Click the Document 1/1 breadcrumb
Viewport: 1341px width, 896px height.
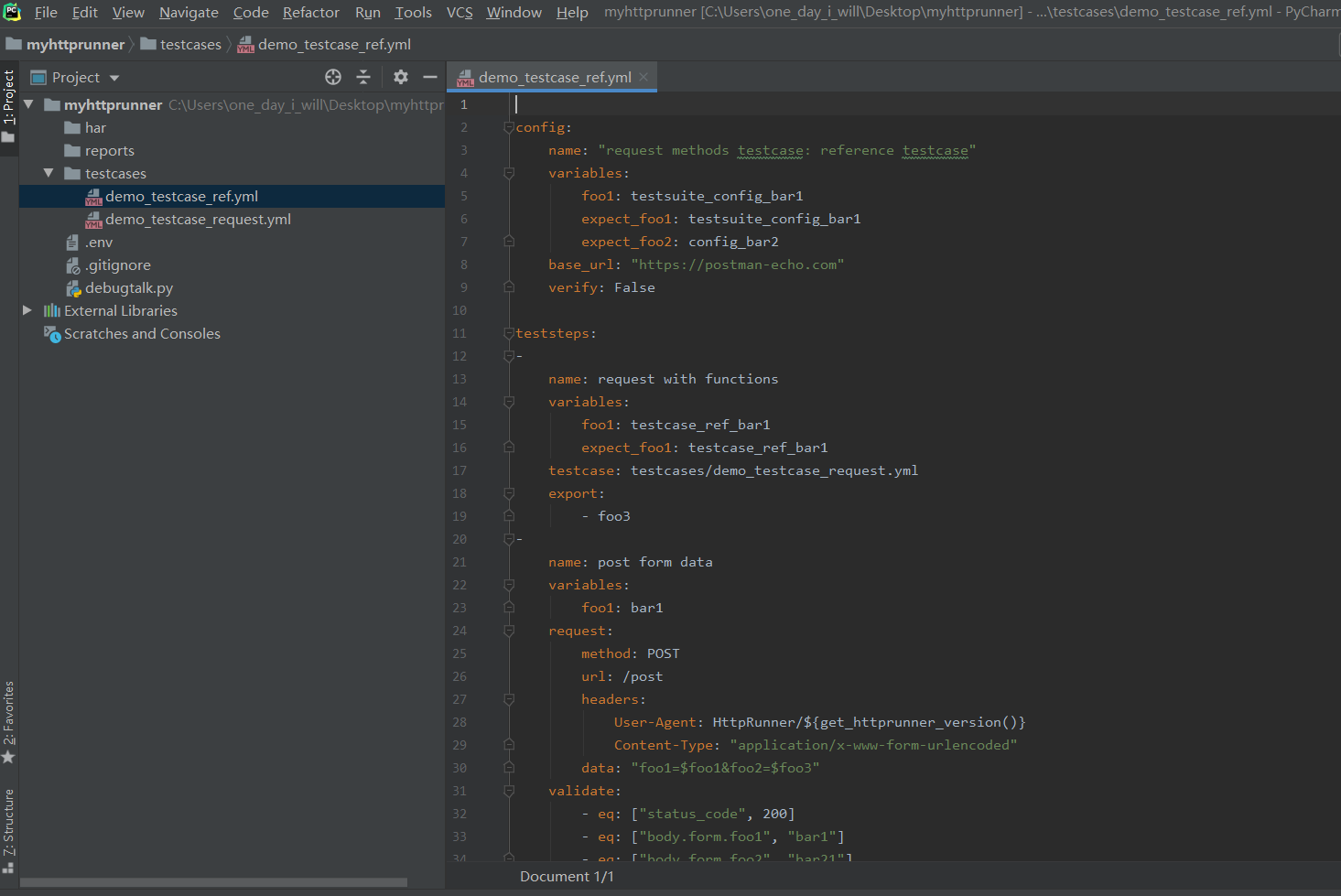pyautogui.click(x=567, y=876)
